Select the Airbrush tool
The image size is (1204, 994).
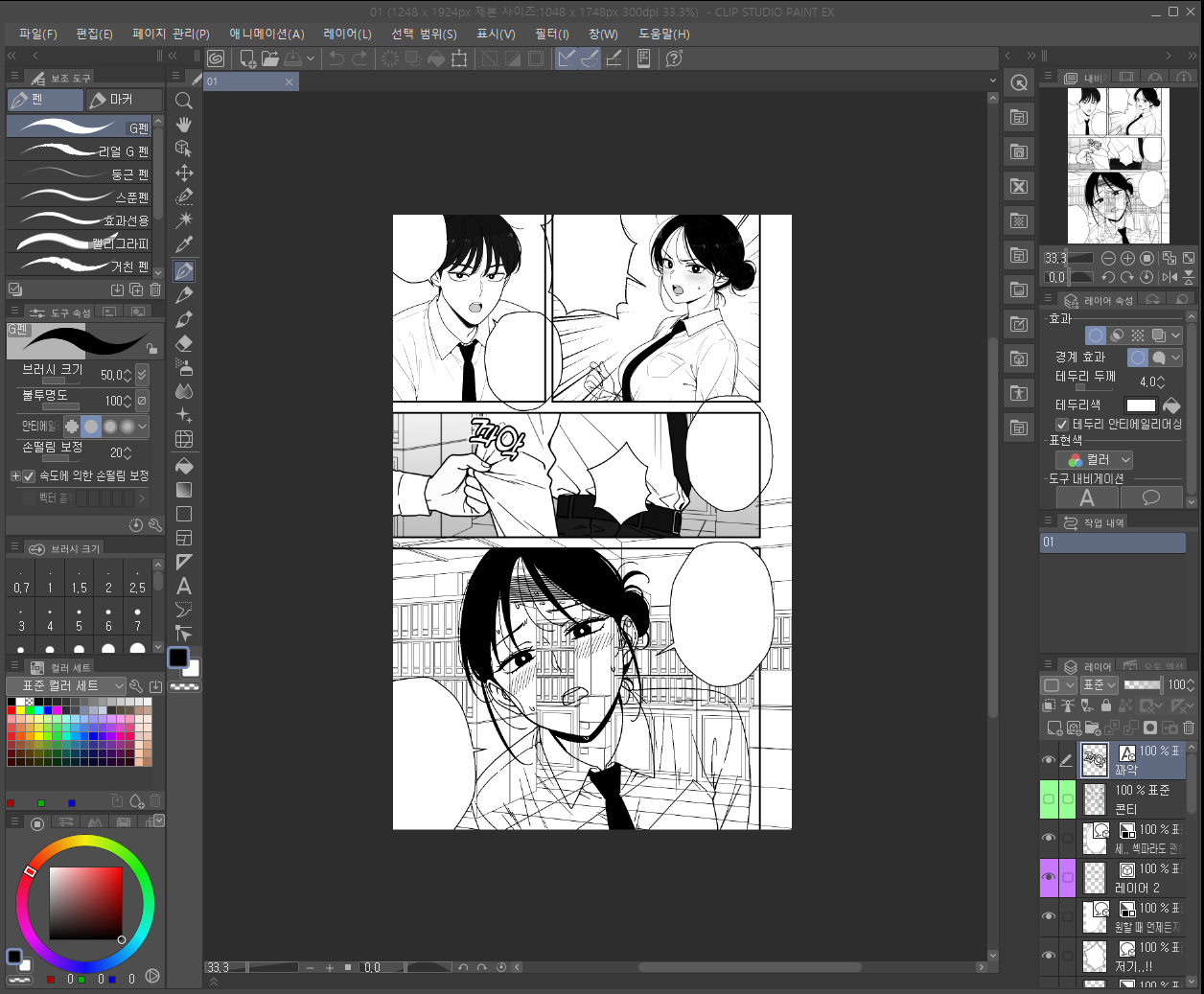184,366
